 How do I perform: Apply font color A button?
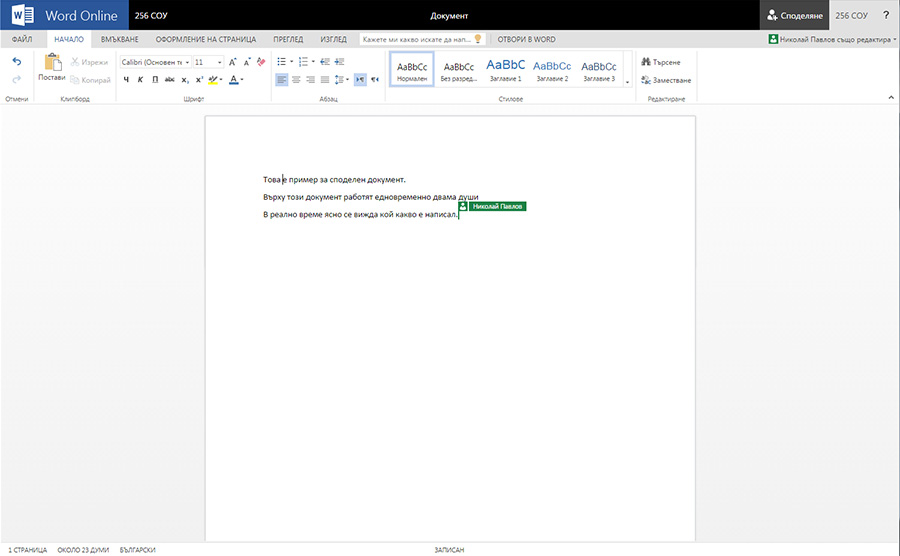[233, 80]
